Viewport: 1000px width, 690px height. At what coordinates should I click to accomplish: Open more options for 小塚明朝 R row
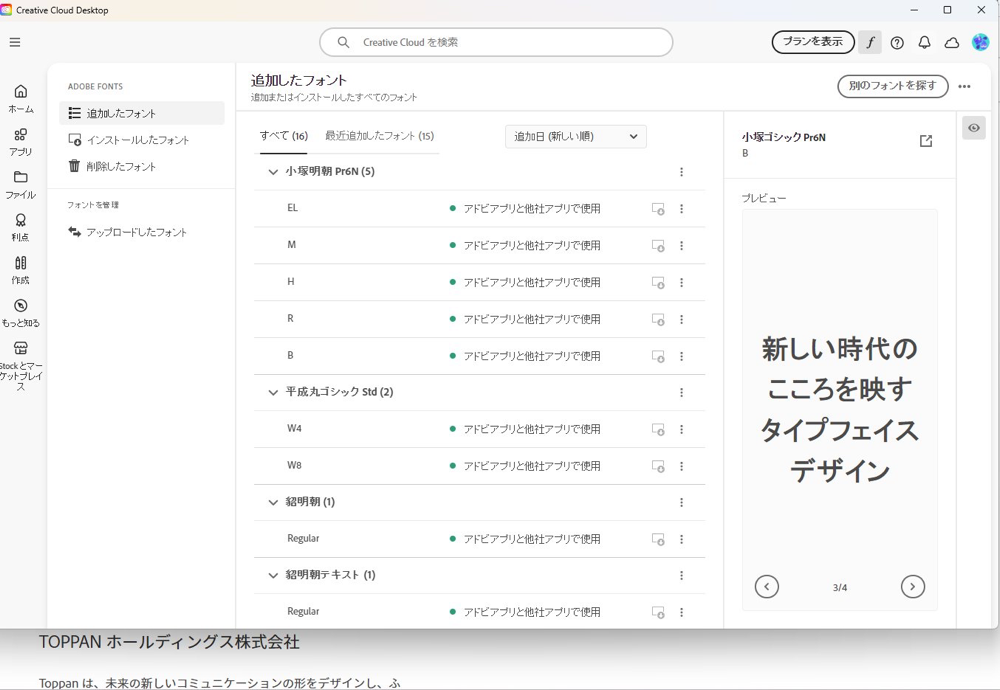pos(682,319)
